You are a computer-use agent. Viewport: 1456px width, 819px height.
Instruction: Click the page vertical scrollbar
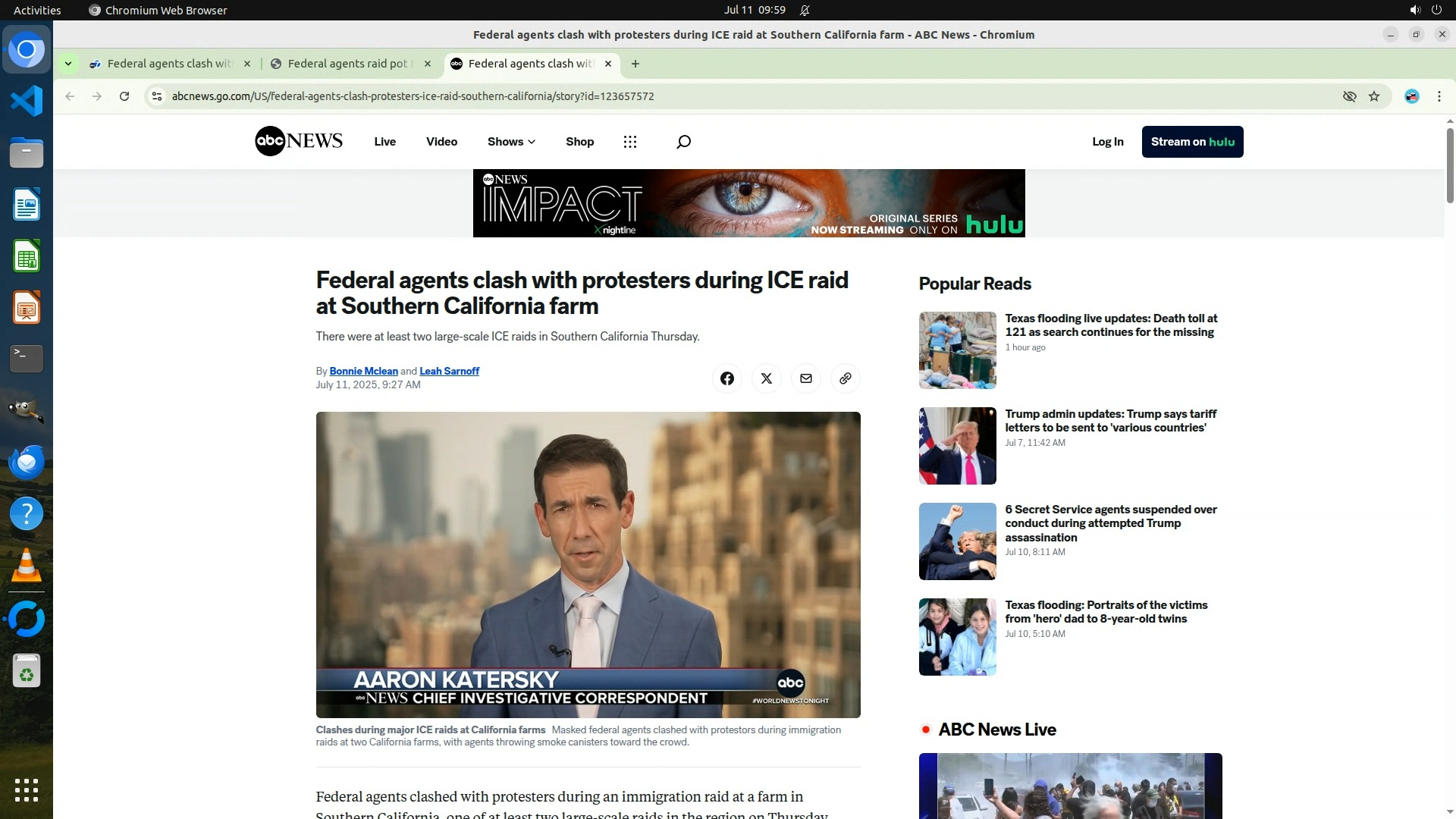click(1449, 165)
